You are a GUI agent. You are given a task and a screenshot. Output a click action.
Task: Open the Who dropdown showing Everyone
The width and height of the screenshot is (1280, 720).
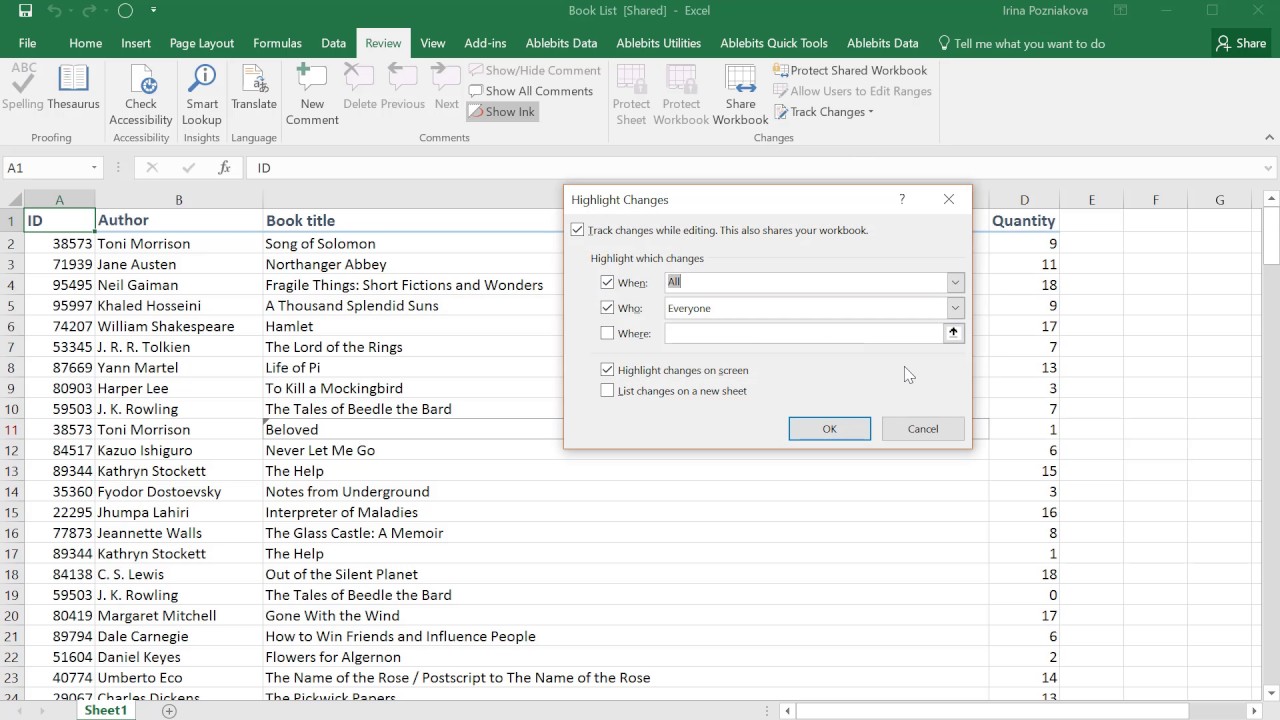click(954, 308)
